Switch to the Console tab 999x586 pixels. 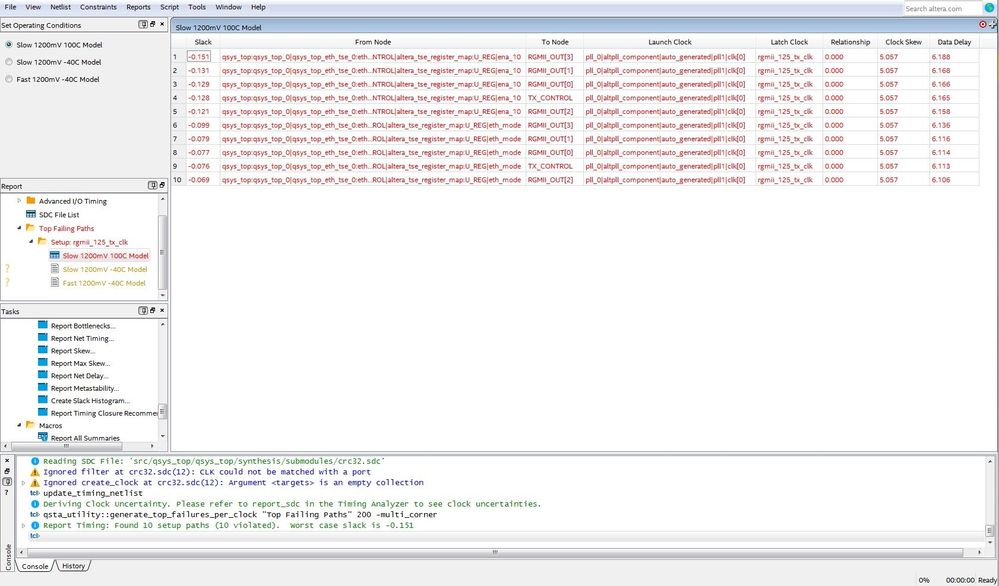tap(35, 566)
